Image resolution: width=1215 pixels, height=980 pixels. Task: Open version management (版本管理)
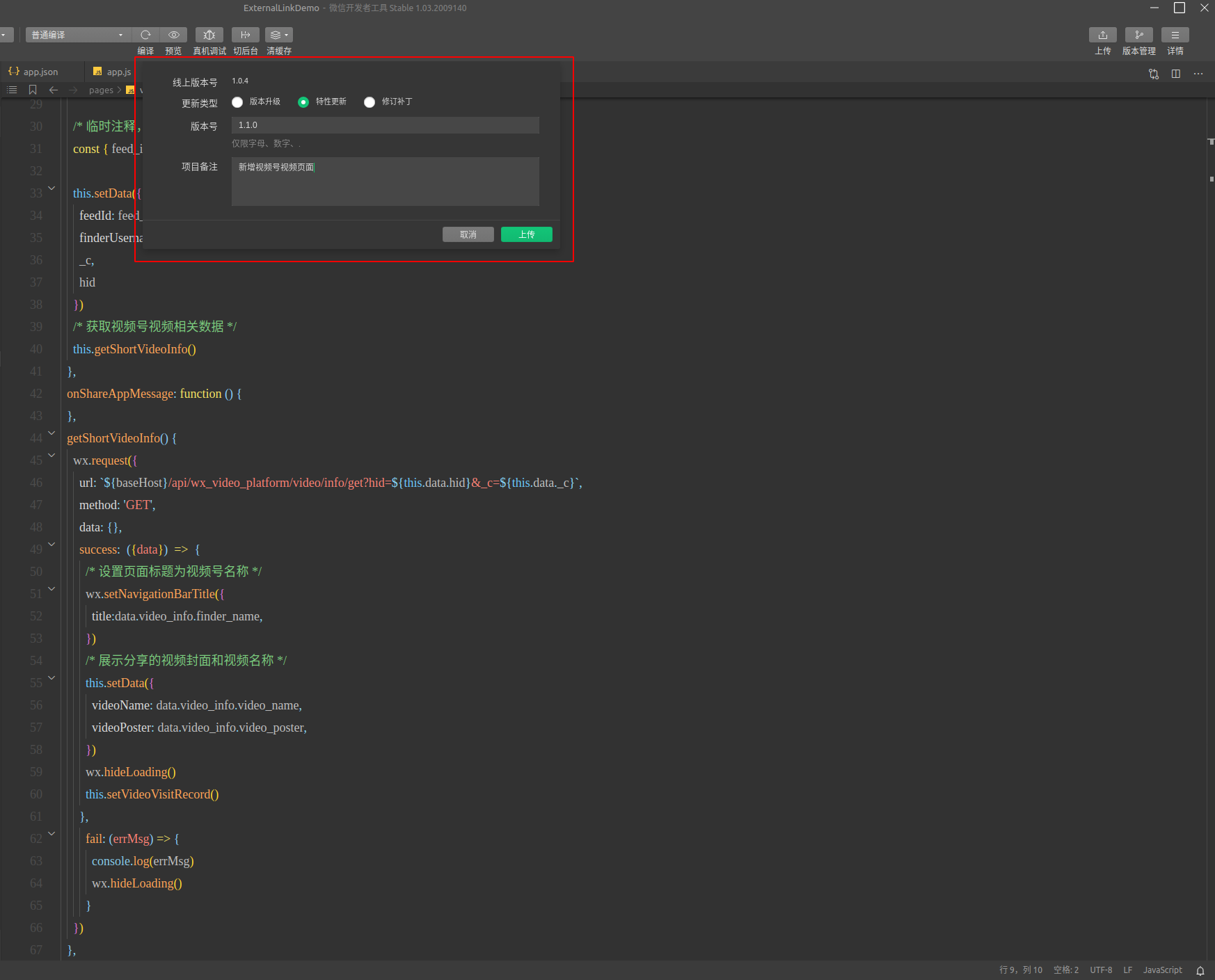coord(1139,35)
